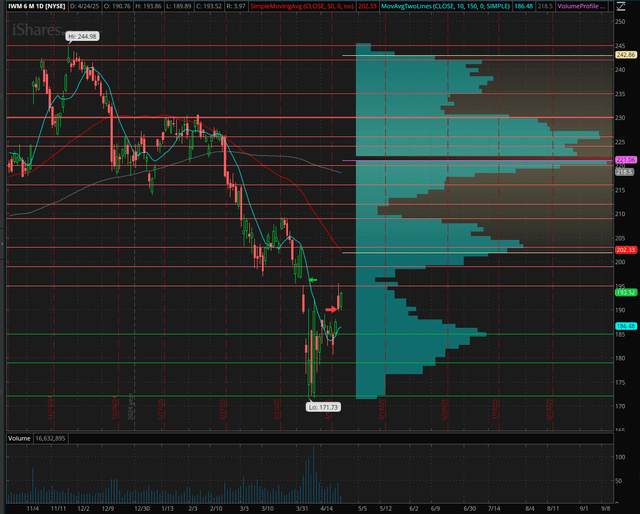640x514 pixels.
Task: Click the 5/12 date on time axis
Action: coord(386,508)
